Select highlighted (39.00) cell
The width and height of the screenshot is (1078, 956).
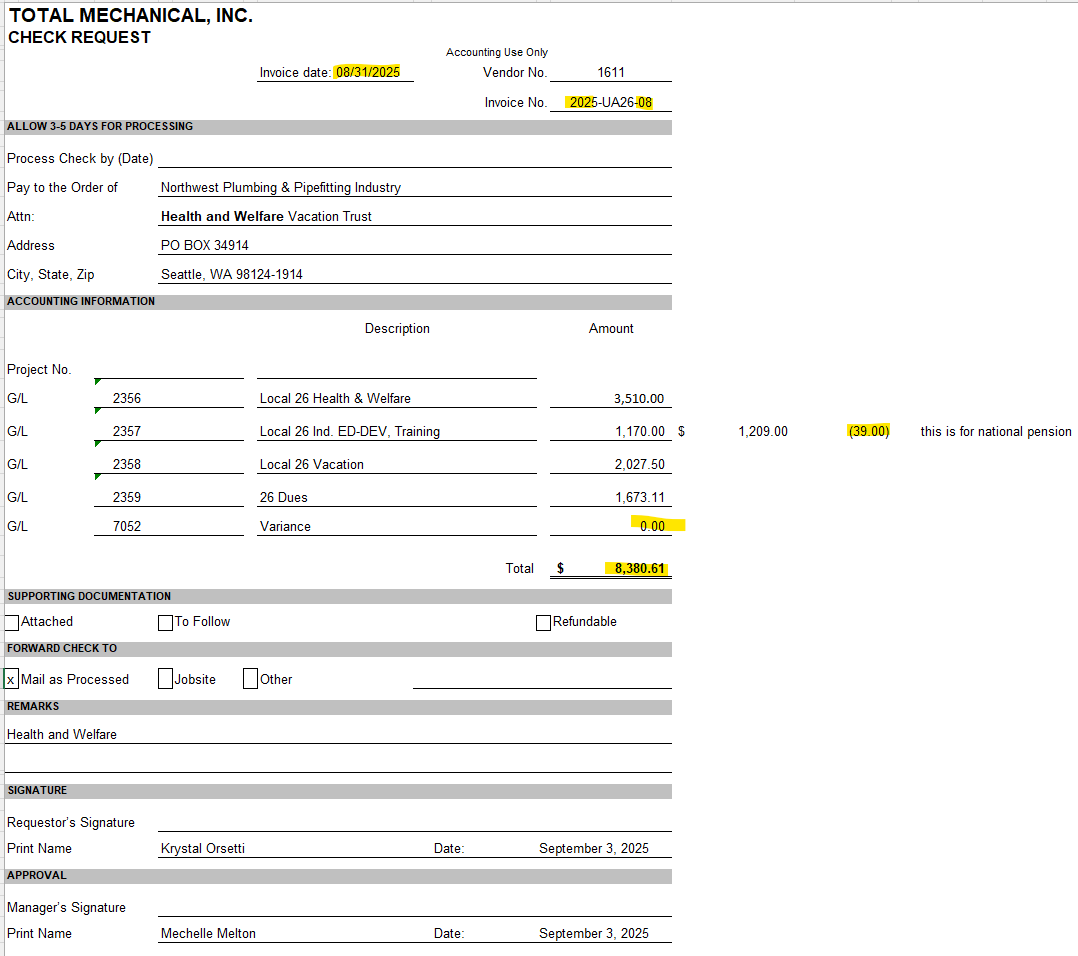coord(869,432)
